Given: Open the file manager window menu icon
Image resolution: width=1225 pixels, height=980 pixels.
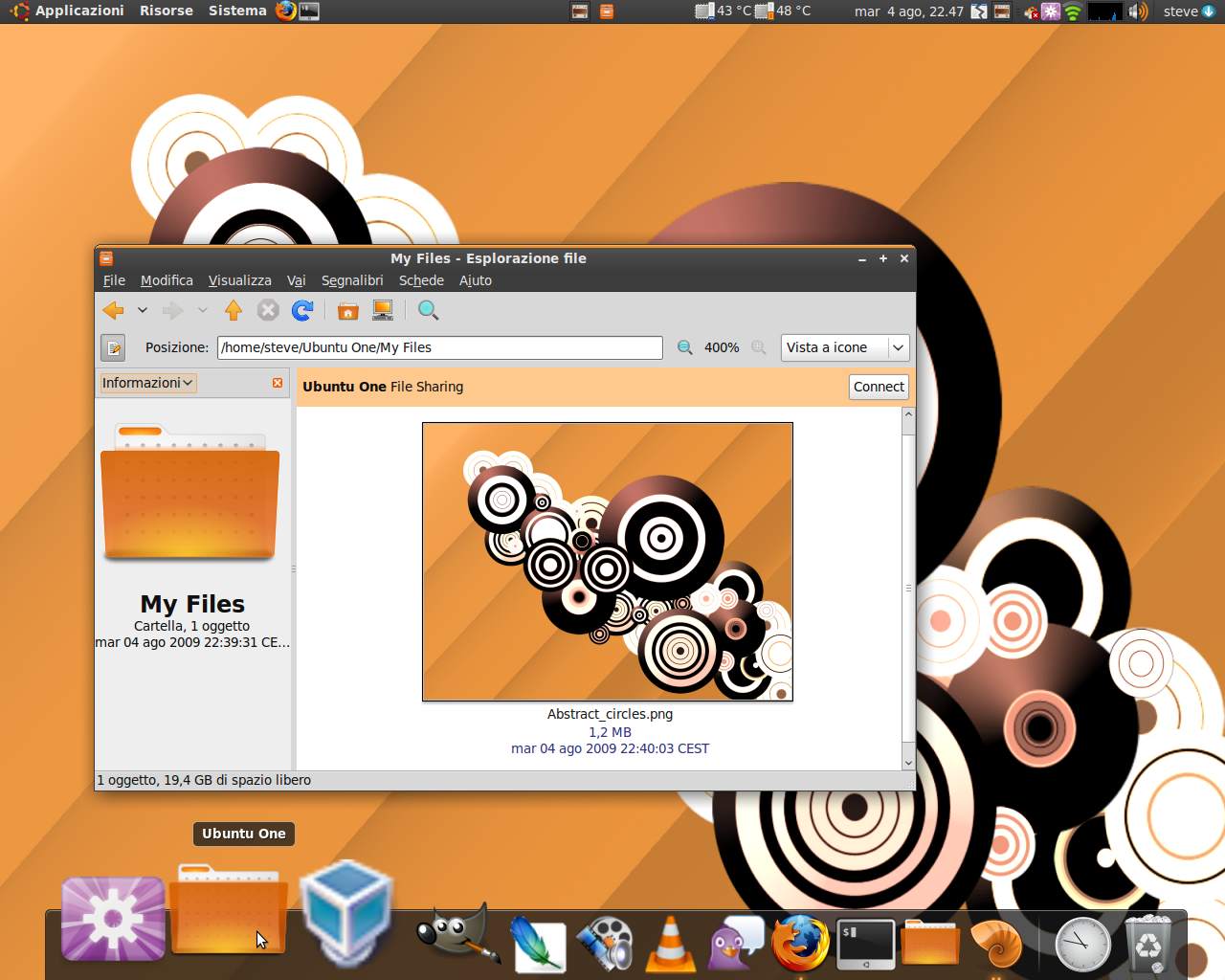Looking at the screenshot, I should point(106,258).
